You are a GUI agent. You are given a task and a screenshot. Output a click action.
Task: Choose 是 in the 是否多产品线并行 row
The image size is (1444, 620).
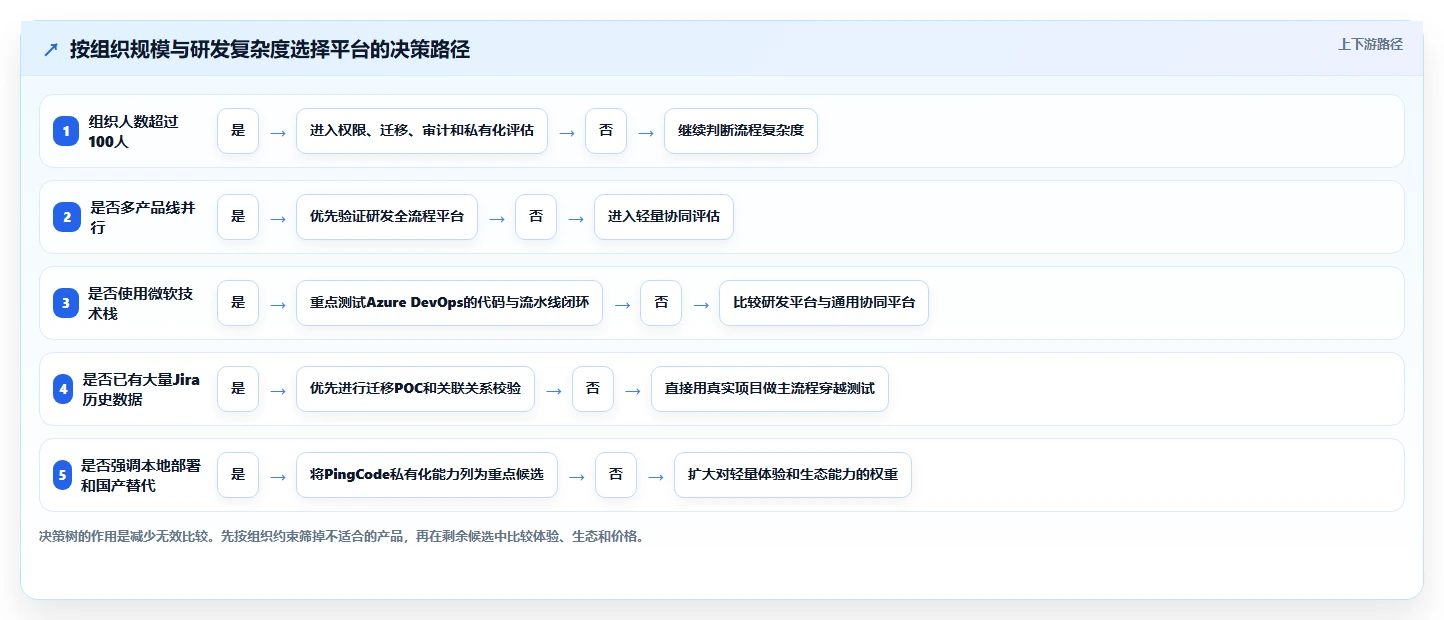tap(238, 217)
